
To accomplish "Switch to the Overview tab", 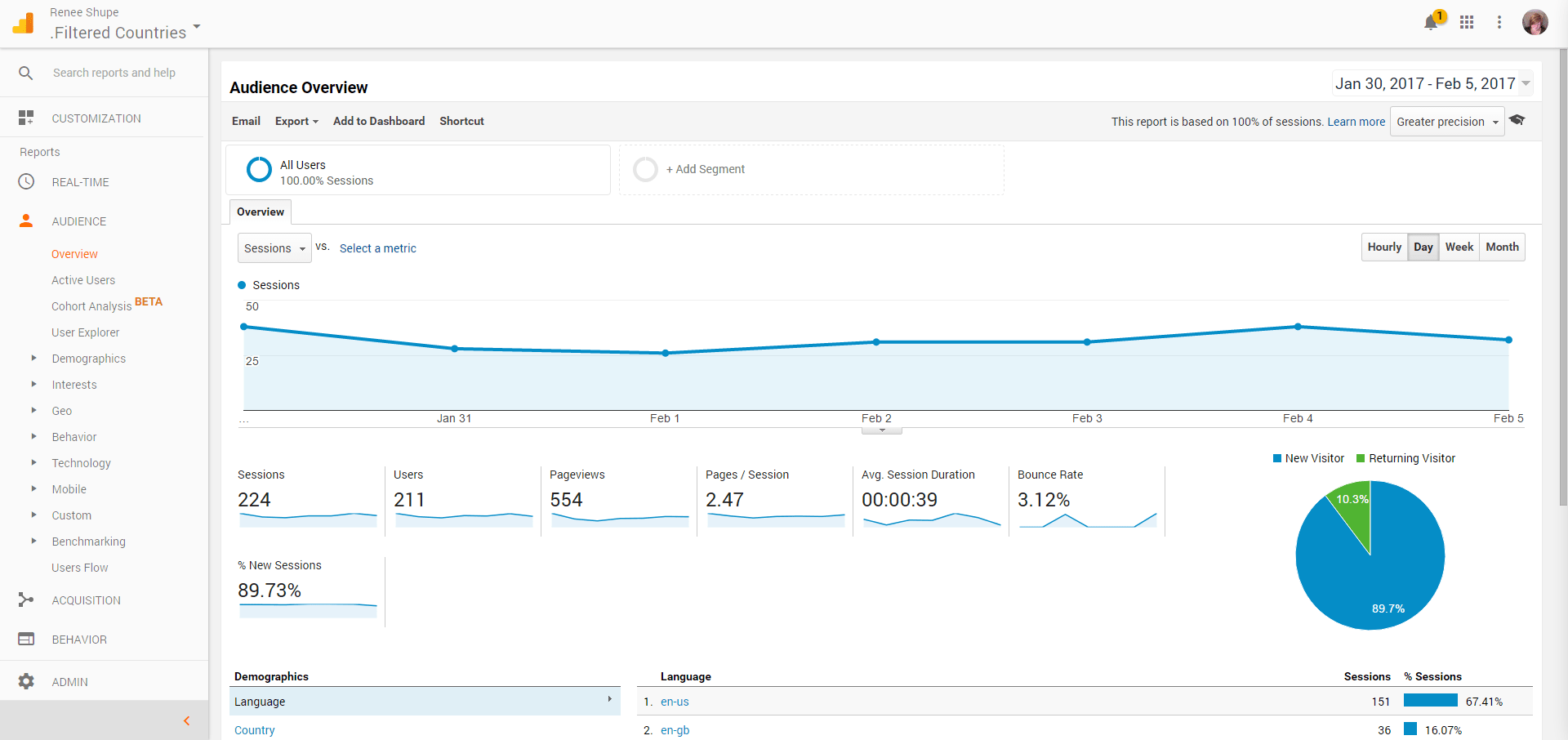I will click(x=260, y=212).
